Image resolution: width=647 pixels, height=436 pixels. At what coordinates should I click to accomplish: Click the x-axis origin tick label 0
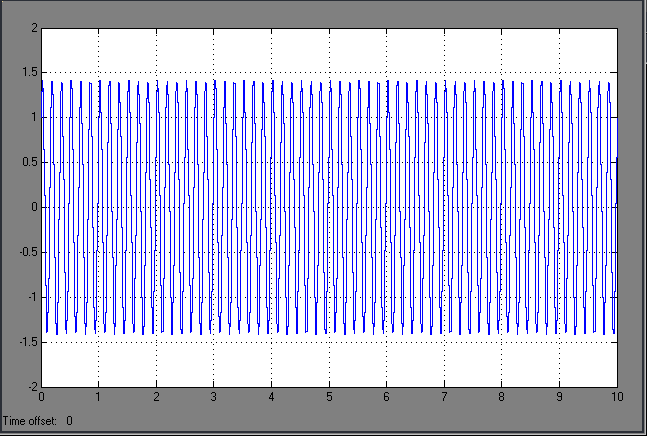coord(41,397)
